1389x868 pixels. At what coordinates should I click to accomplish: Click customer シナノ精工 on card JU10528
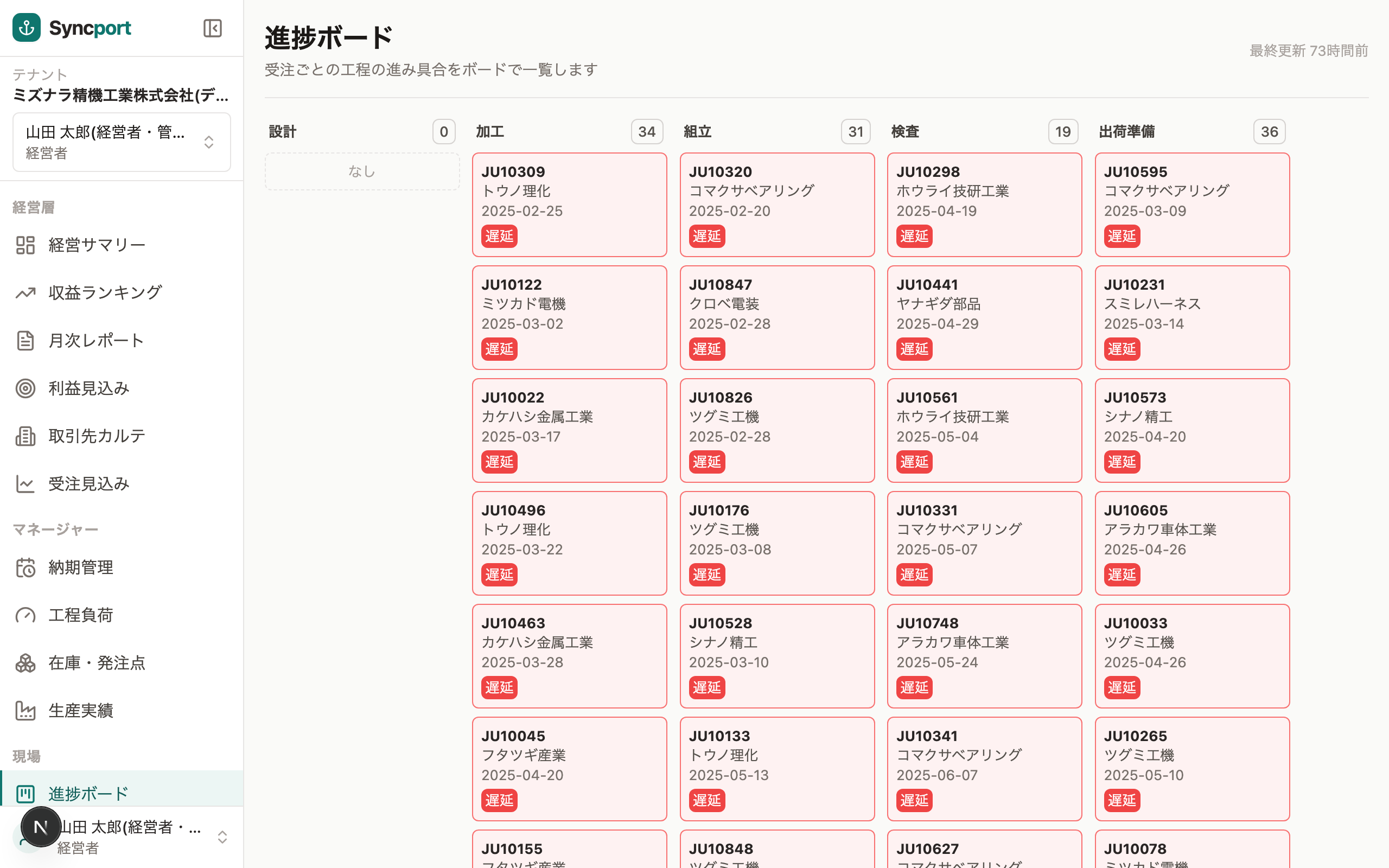(x=723, y=642)
